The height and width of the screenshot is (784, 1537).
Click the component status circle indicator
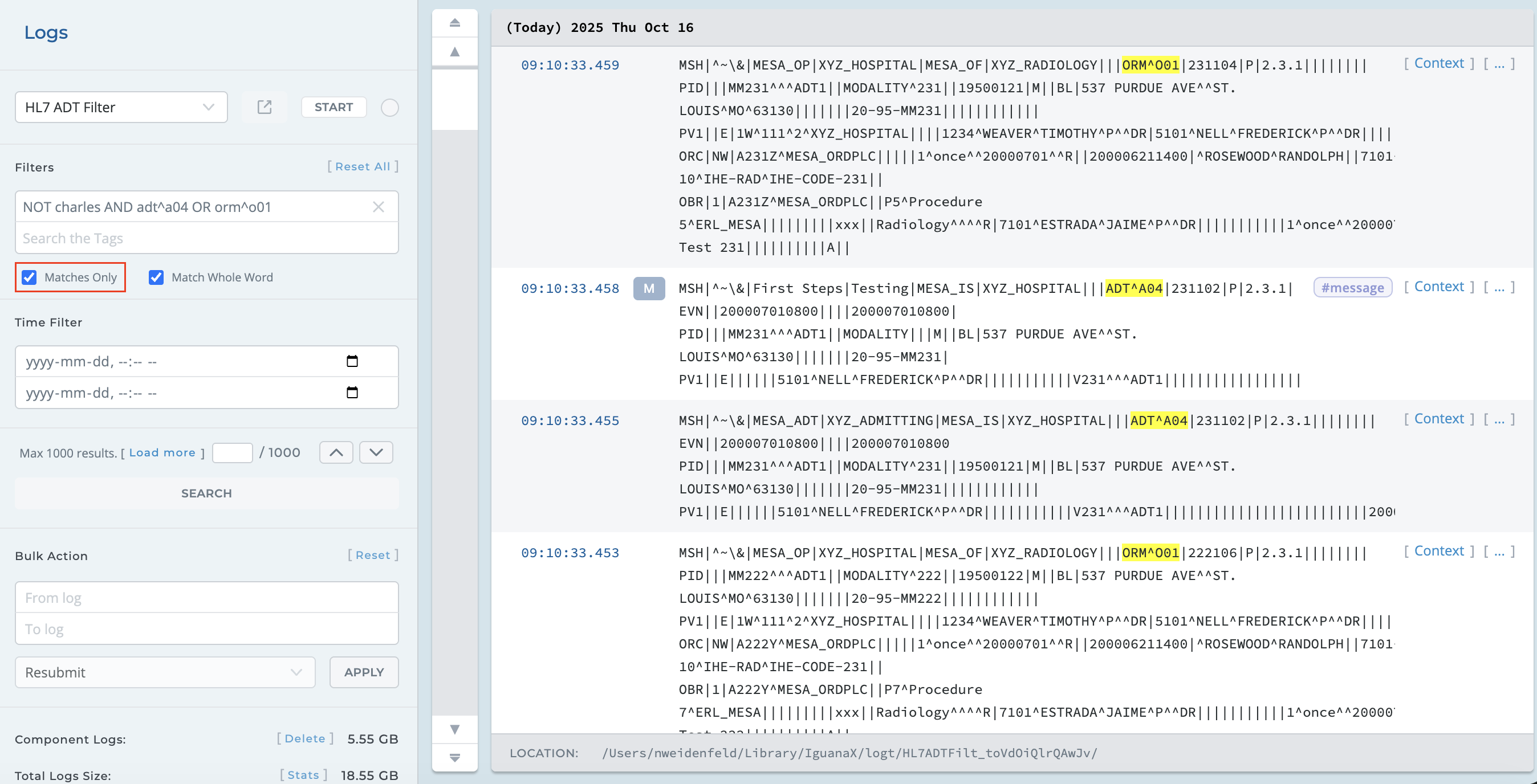[389, 107]
